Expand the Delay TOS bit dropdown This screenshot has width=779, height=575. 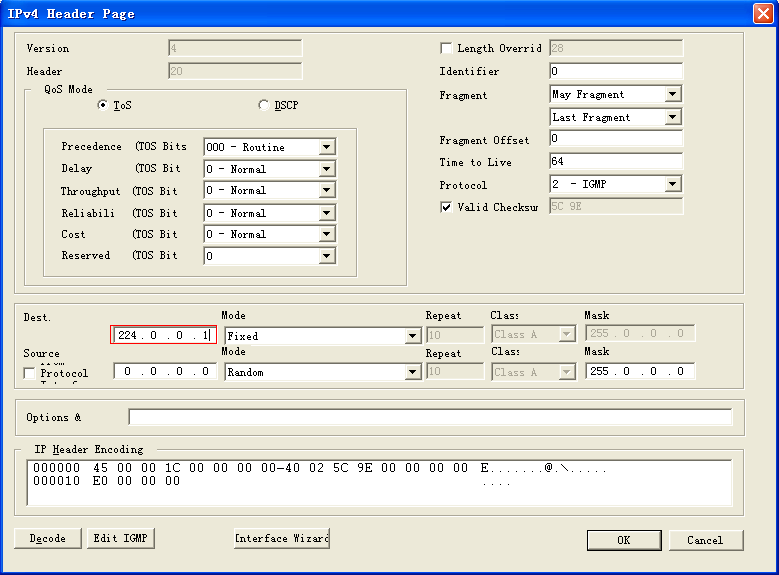tap(326, 169)
